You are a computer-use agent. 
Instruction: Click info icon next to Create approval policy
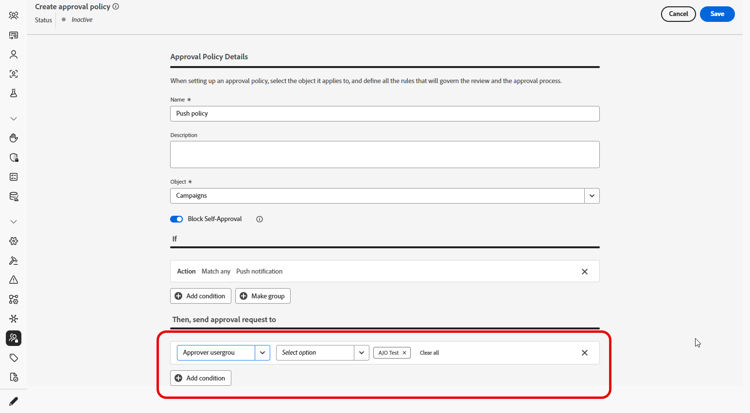pyautogui.click(x=116, y=7)
